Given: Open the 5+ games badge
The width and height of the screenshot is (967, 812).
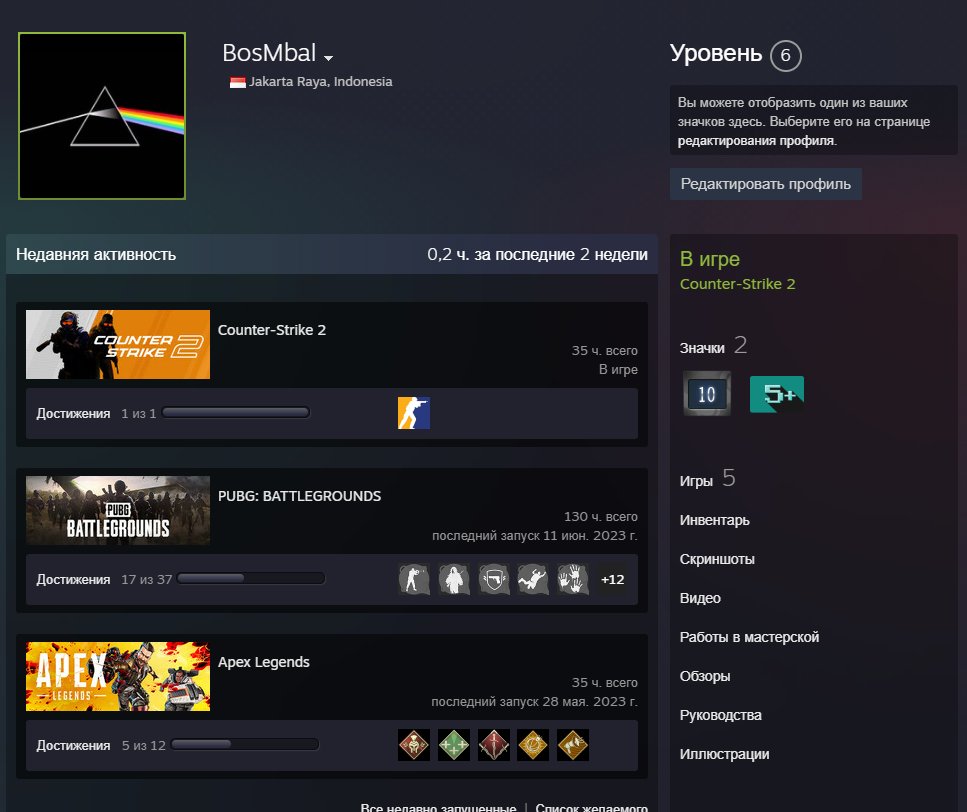Looking at the screenshot, I should click(776, 394).
